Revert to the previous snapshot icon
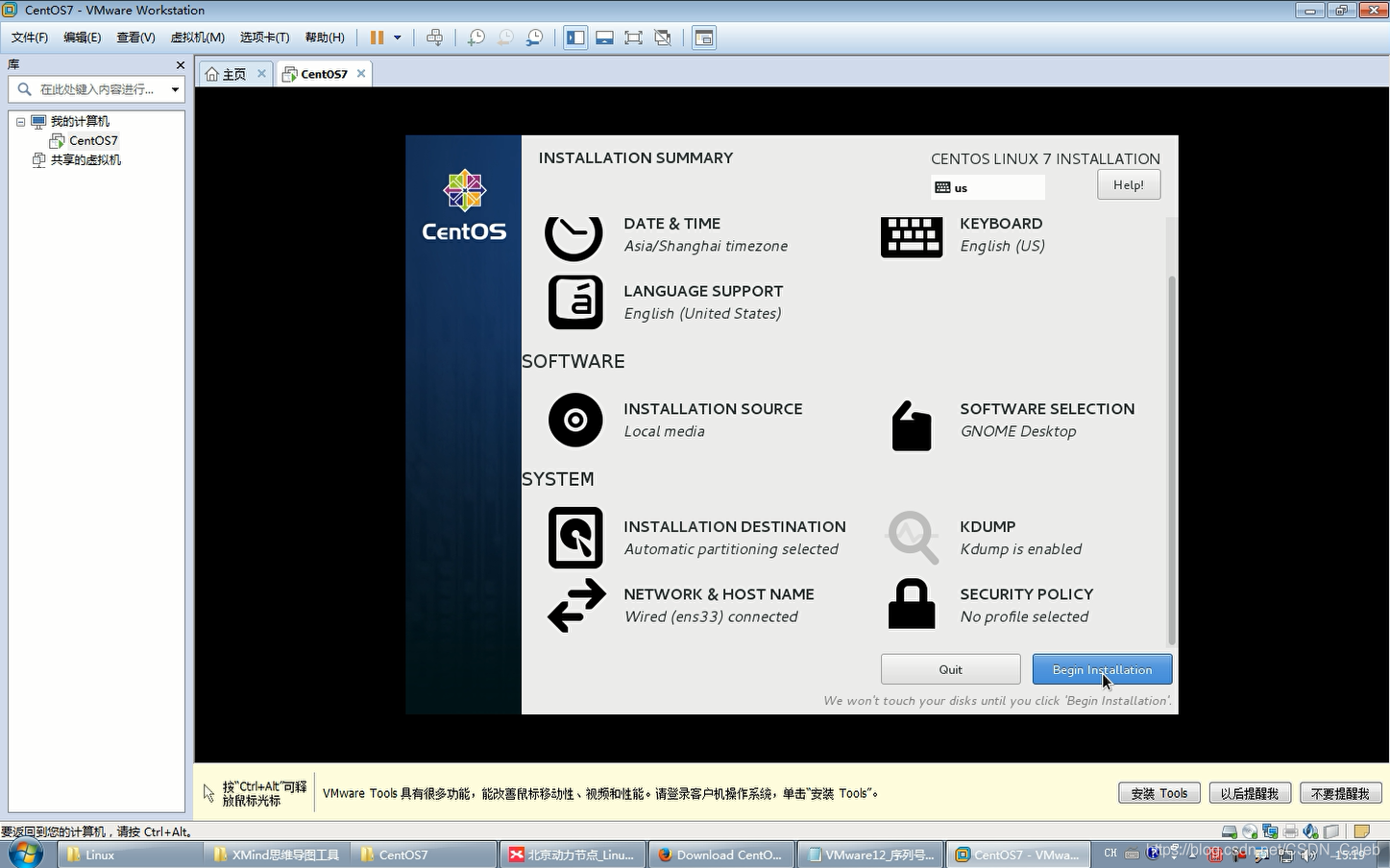Viewport: 1390px width, 868px height. click(x=505, y=37)
